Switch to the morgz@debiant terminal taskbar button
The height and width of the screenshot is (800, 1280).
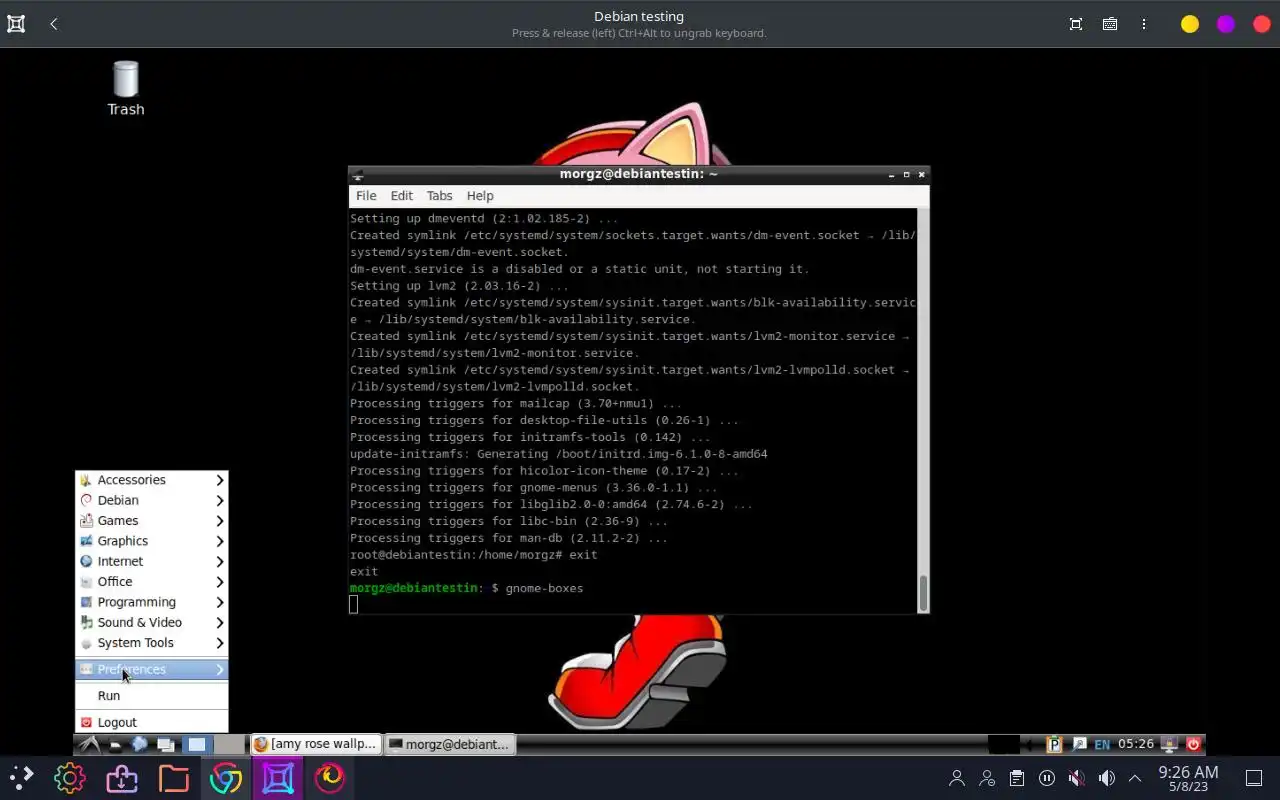point(449,744)
